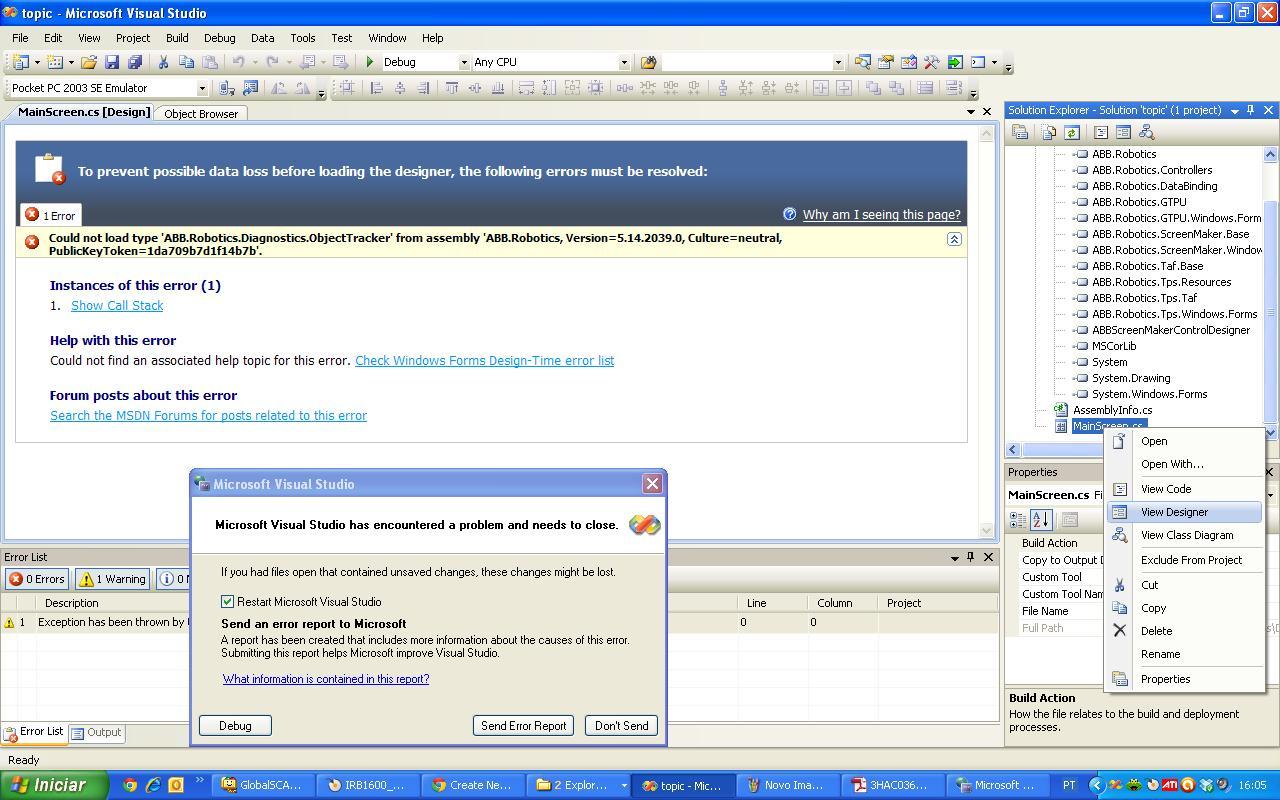Choose View Code in the context menu
Viewport: 1280px width, 800px height.
(1186, 489)
